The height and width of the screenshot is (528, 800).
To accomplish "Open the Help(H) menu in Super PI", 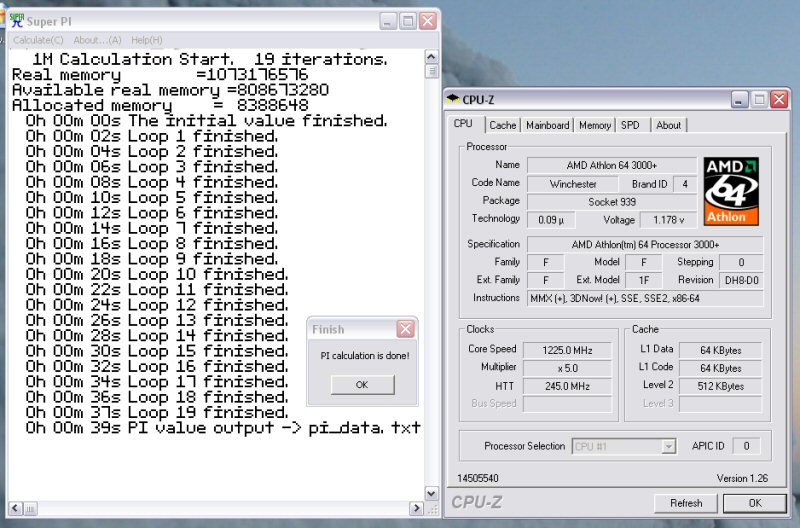I will coord(146,40).
